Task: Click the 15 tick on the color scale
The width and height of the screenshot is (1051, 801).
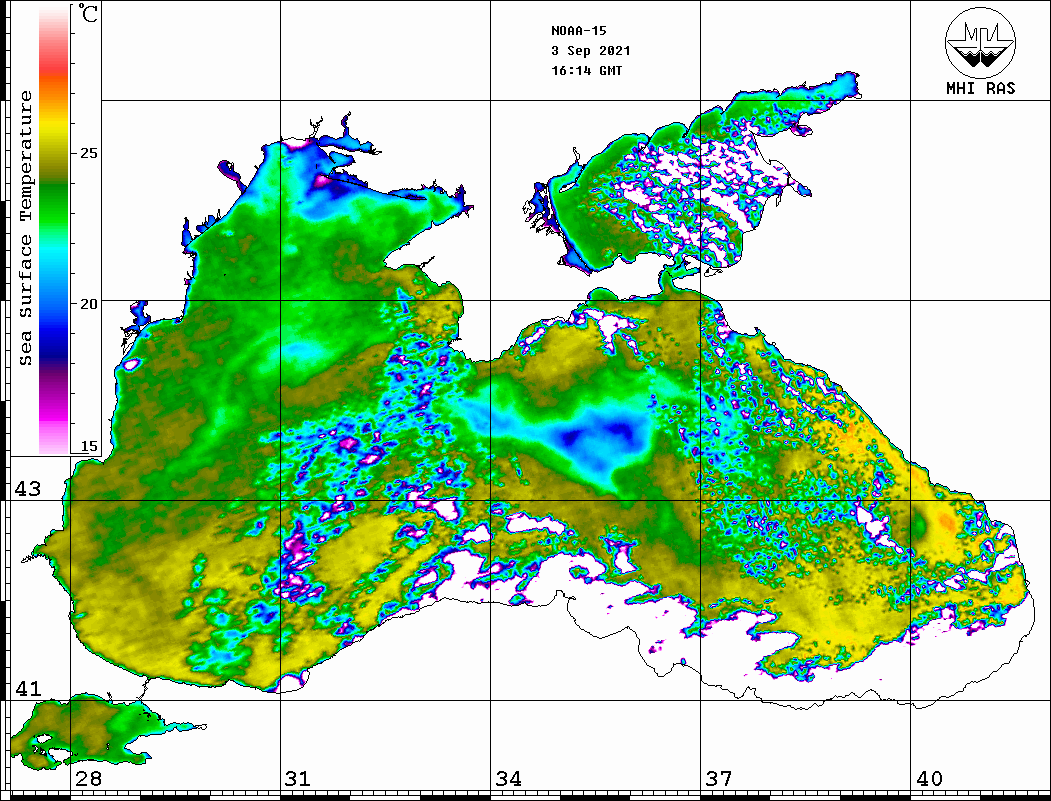Action: click(x=88, y=446)
